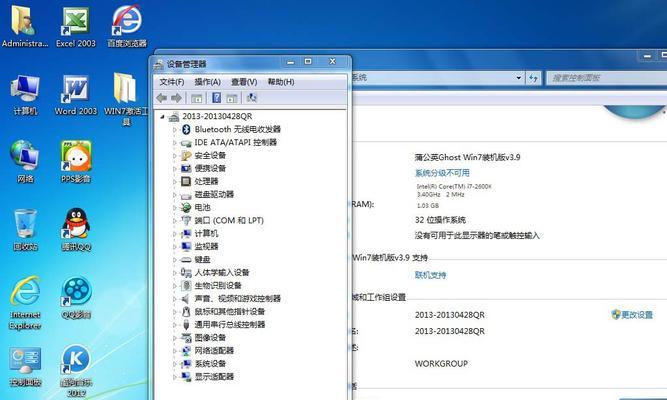
Task: Open the 帮助(H) menu
Action: click(x=281, y=82)
